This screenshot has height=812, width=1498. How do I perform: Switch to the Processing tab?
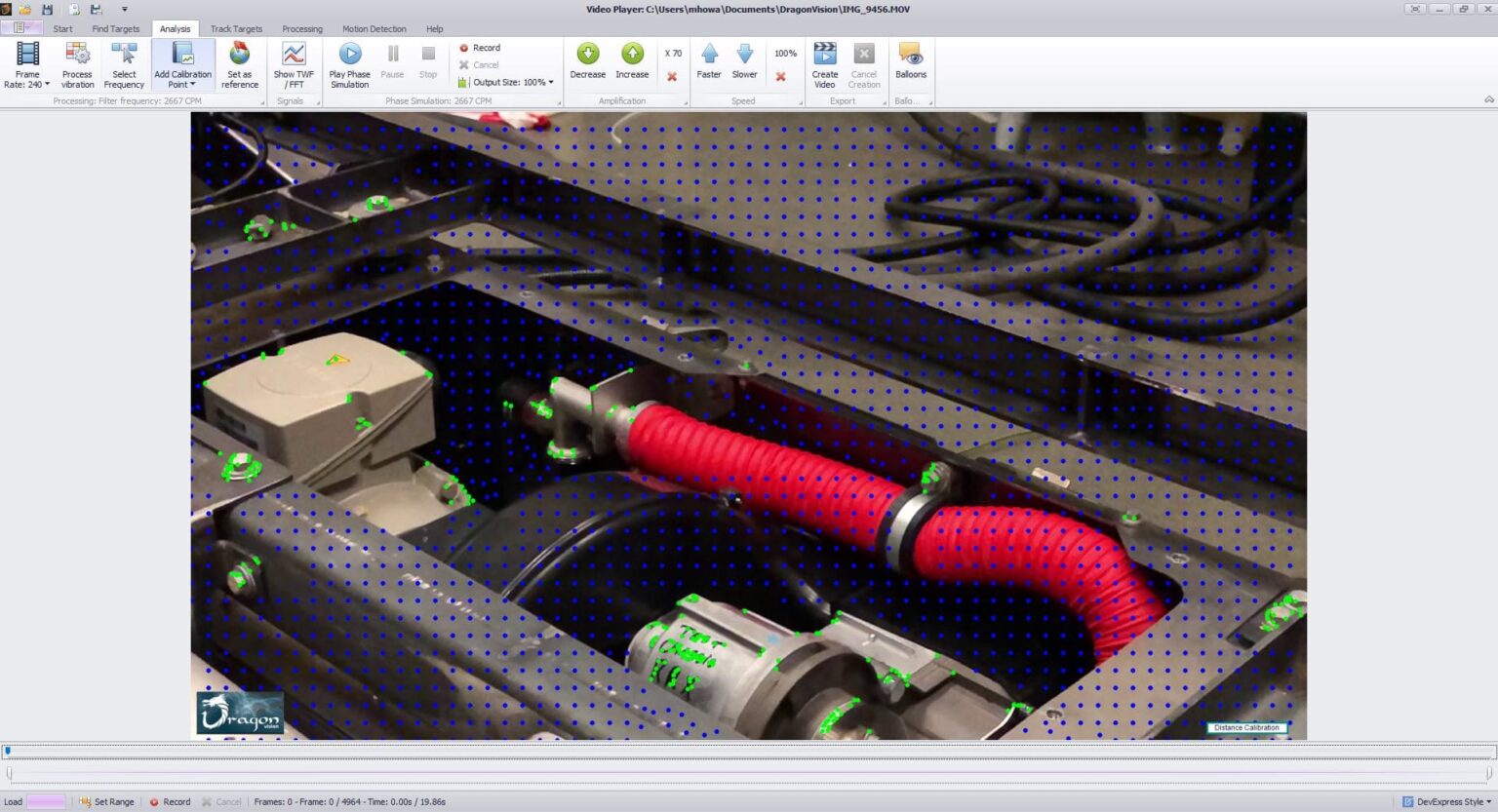302,29
